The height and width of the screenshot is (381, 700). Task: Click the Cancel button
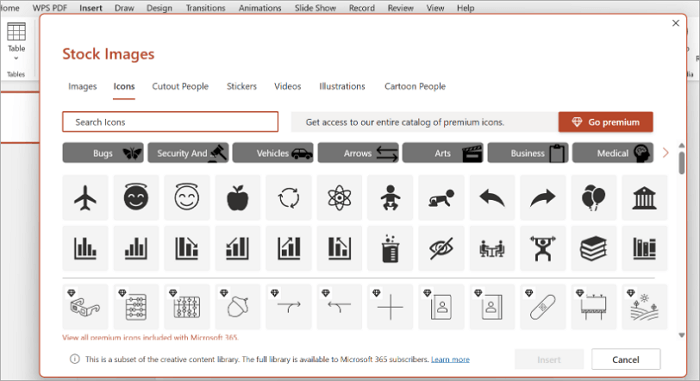point(625,360)
